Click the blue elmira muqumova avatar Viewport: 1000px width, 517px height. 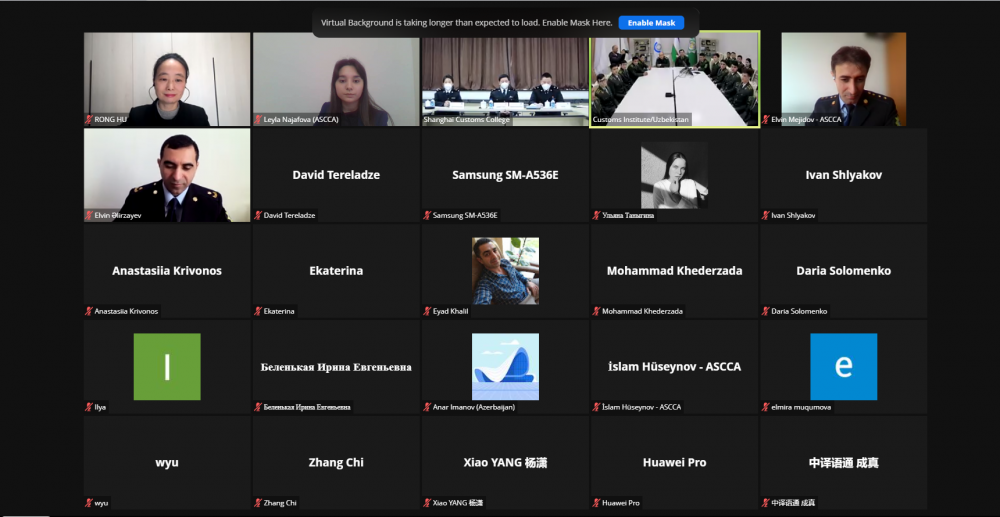844,367
